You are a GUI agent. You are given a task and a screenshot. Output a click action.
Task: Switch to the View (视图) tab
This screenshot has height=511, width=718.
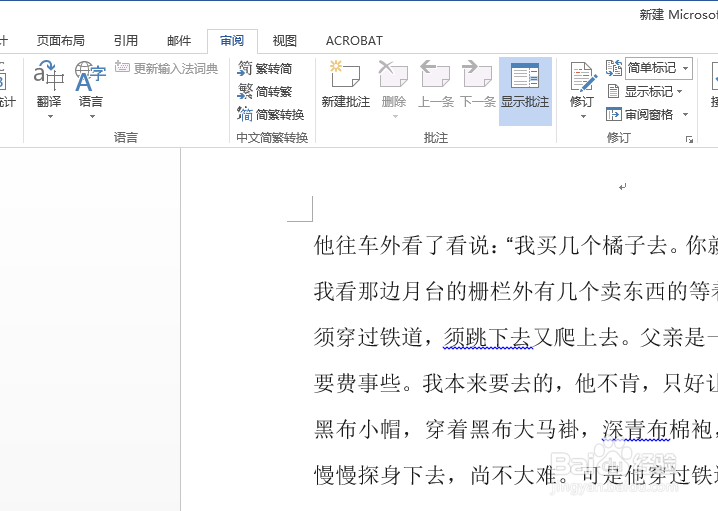[284, 41]
